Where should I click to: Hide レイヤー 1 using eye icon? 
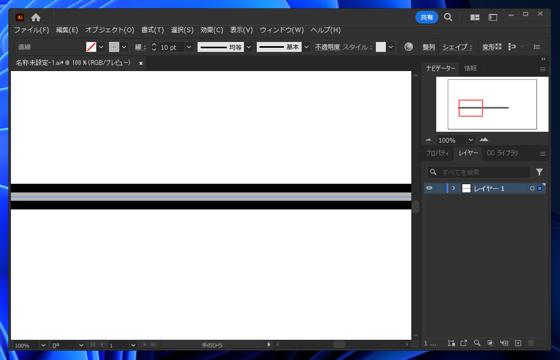coord(429,188)
